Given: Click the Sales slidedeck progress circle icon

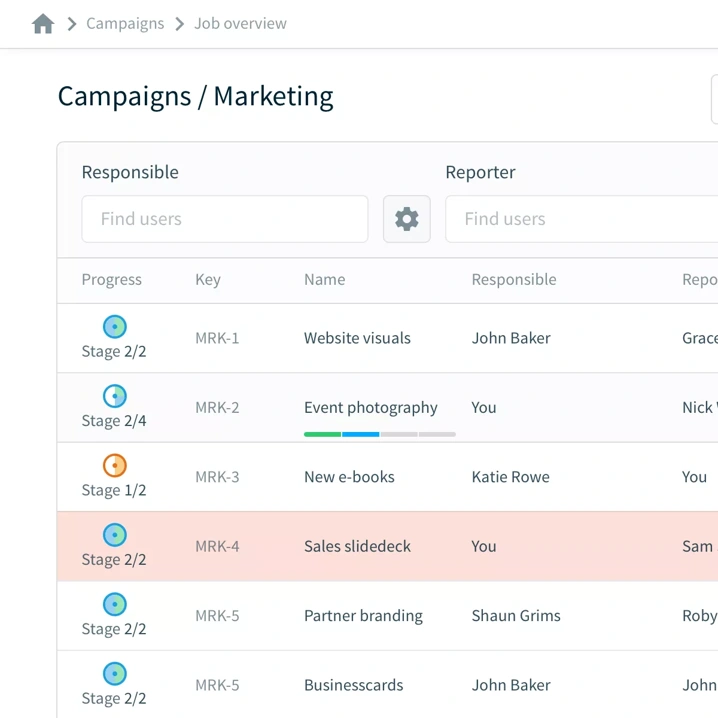Looking at the screenshot, I should [115, 535].
